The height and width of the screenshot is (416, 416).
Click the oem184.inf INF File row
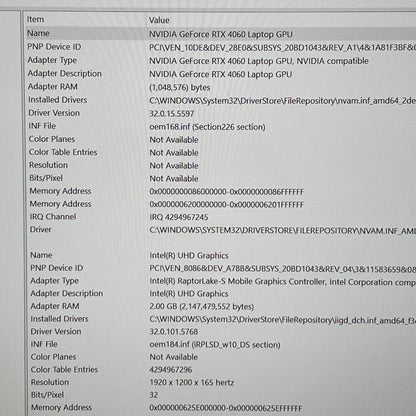[x=220, y=344]
